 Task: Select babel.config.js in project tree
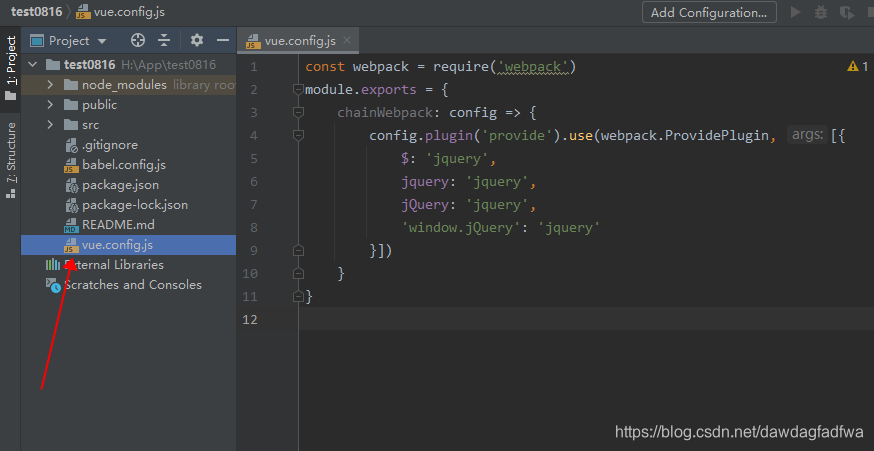point(129,165)
